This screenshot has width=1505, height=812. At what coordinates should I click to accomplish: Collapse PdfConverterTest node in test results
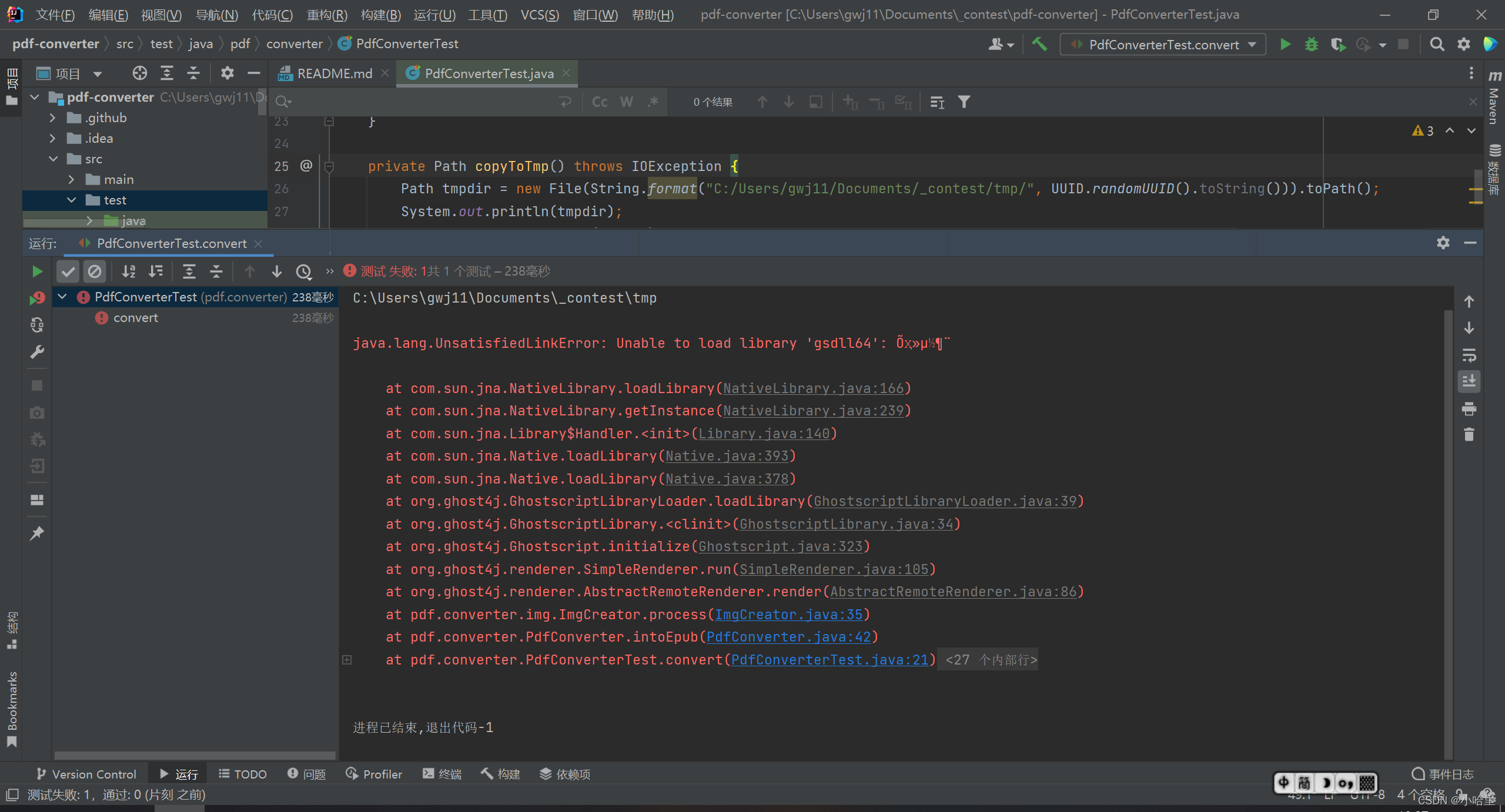click(x=62, y=297)
